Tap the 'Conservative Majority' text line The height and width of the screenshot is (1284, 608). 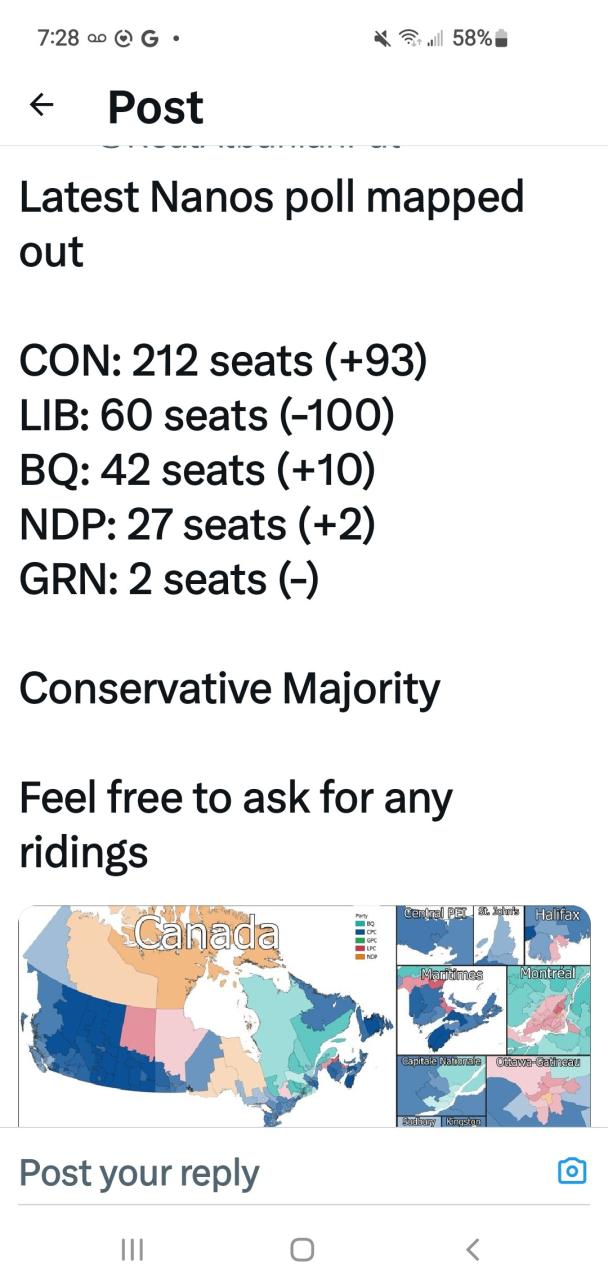coord(229,689)
